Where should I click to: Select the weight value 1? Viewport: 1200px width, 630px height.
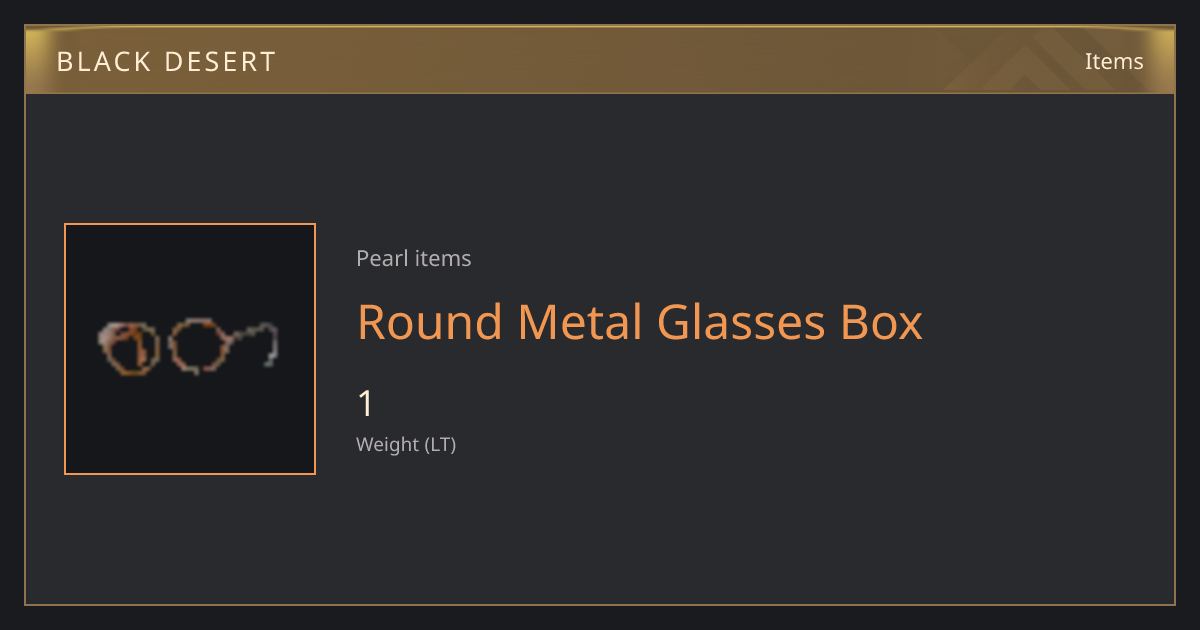click(366, 404)
